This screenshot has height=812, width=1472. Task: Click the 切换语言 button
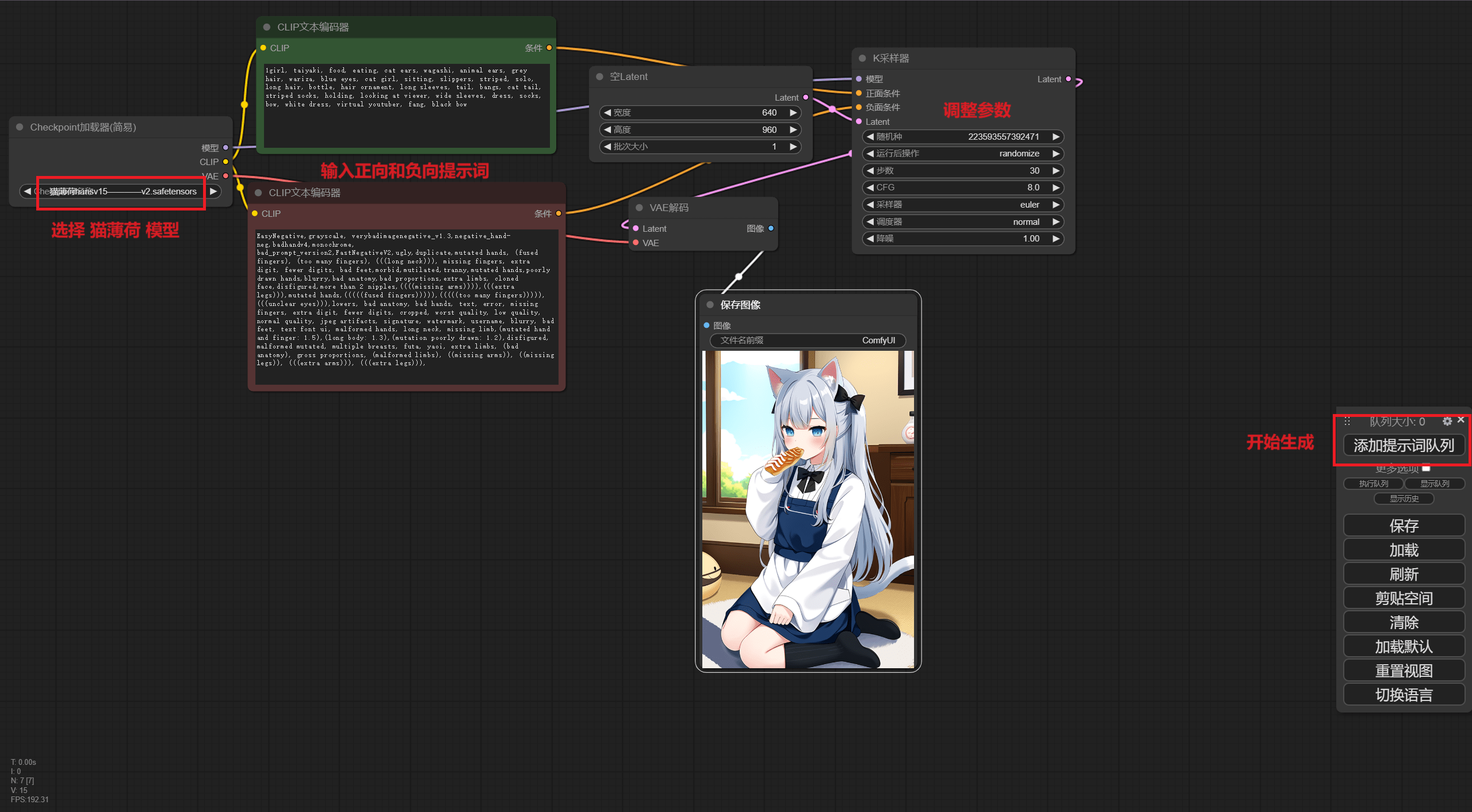coord(1404,695)
